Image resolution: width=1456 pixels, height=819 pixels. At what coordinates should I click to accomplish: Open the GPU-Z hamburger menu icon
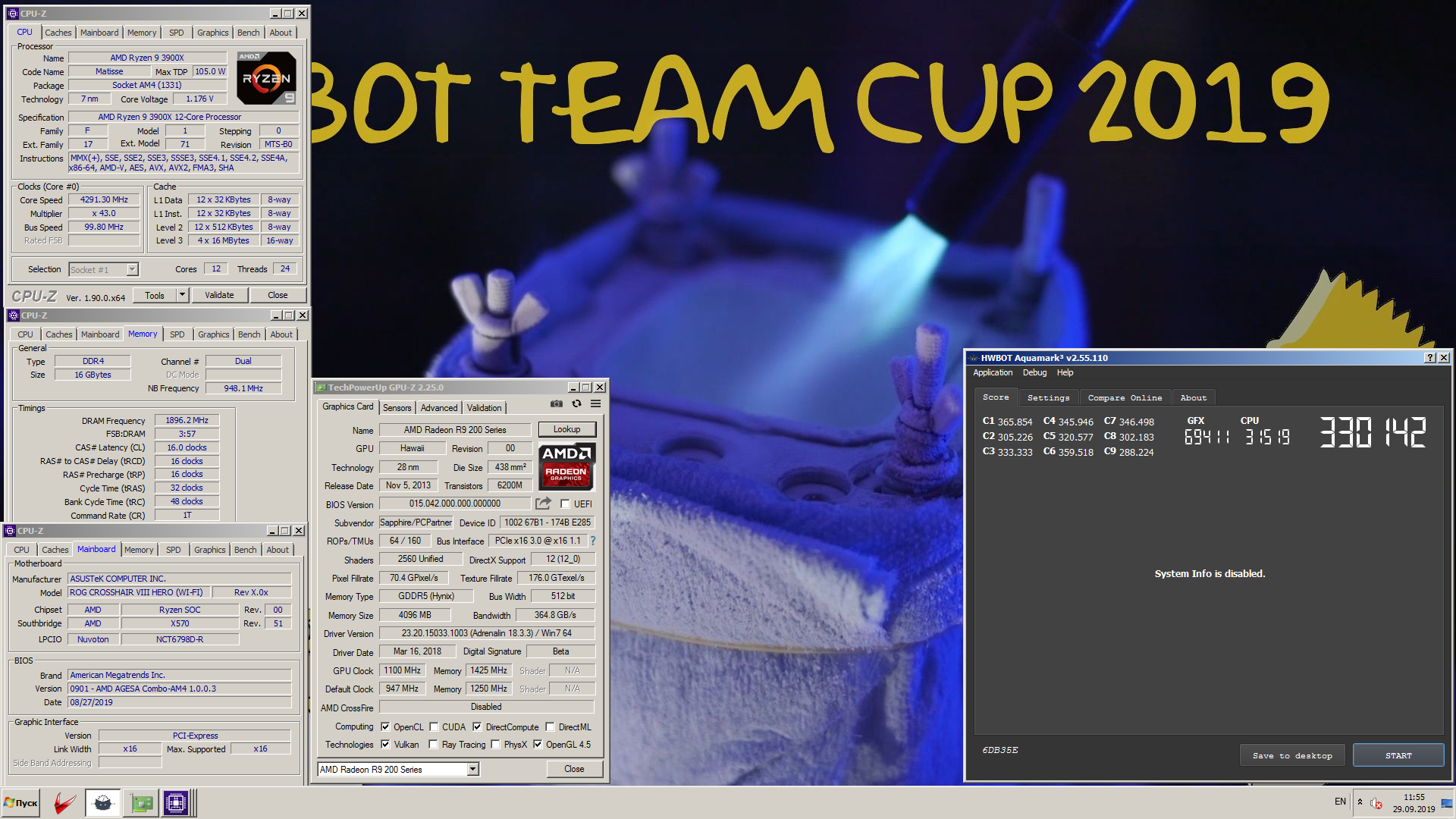click(596, 403)
